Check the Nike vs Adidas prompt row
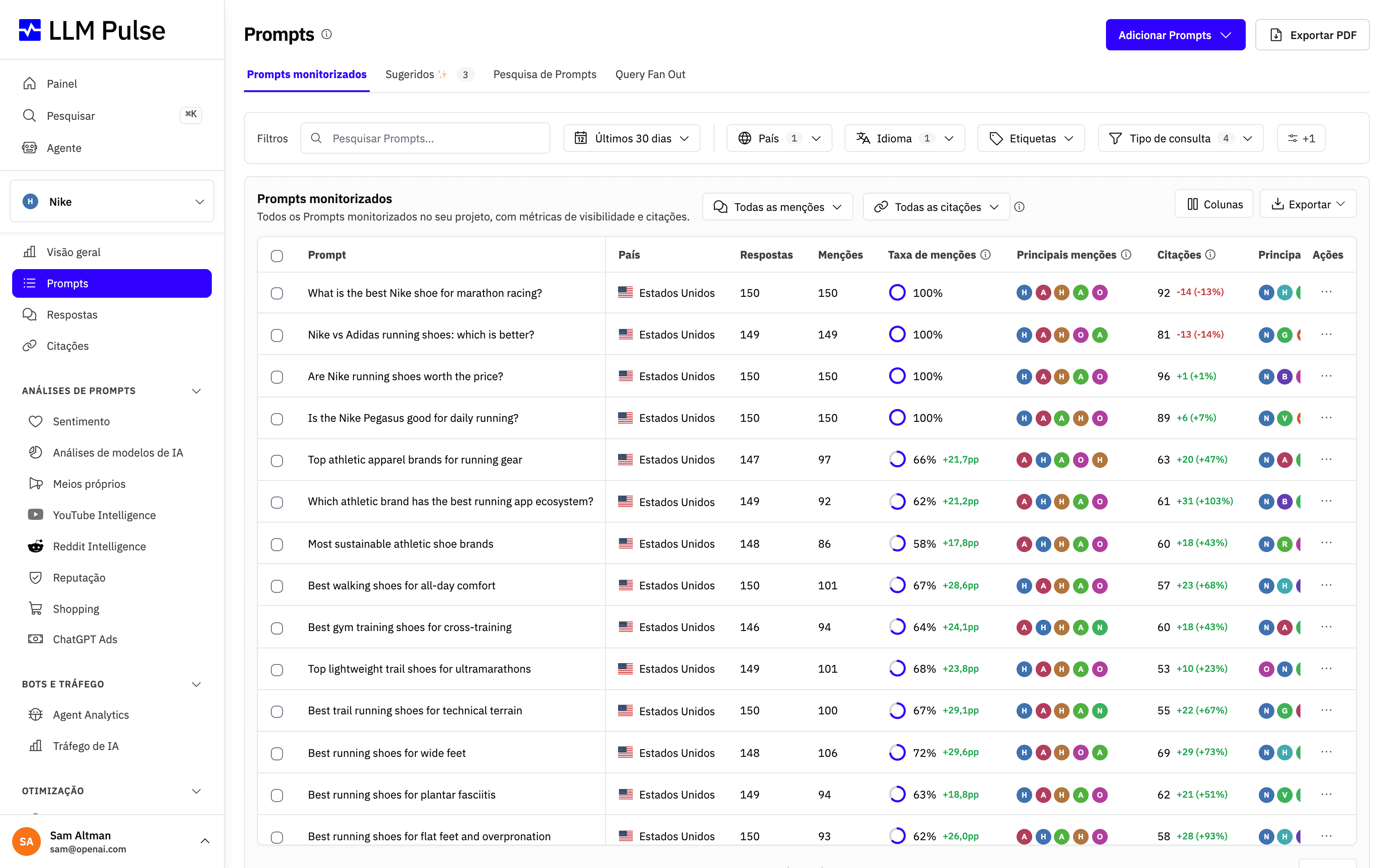Image resolution: width=1389 pixels, height=868 pixels. tap(276, 335)
